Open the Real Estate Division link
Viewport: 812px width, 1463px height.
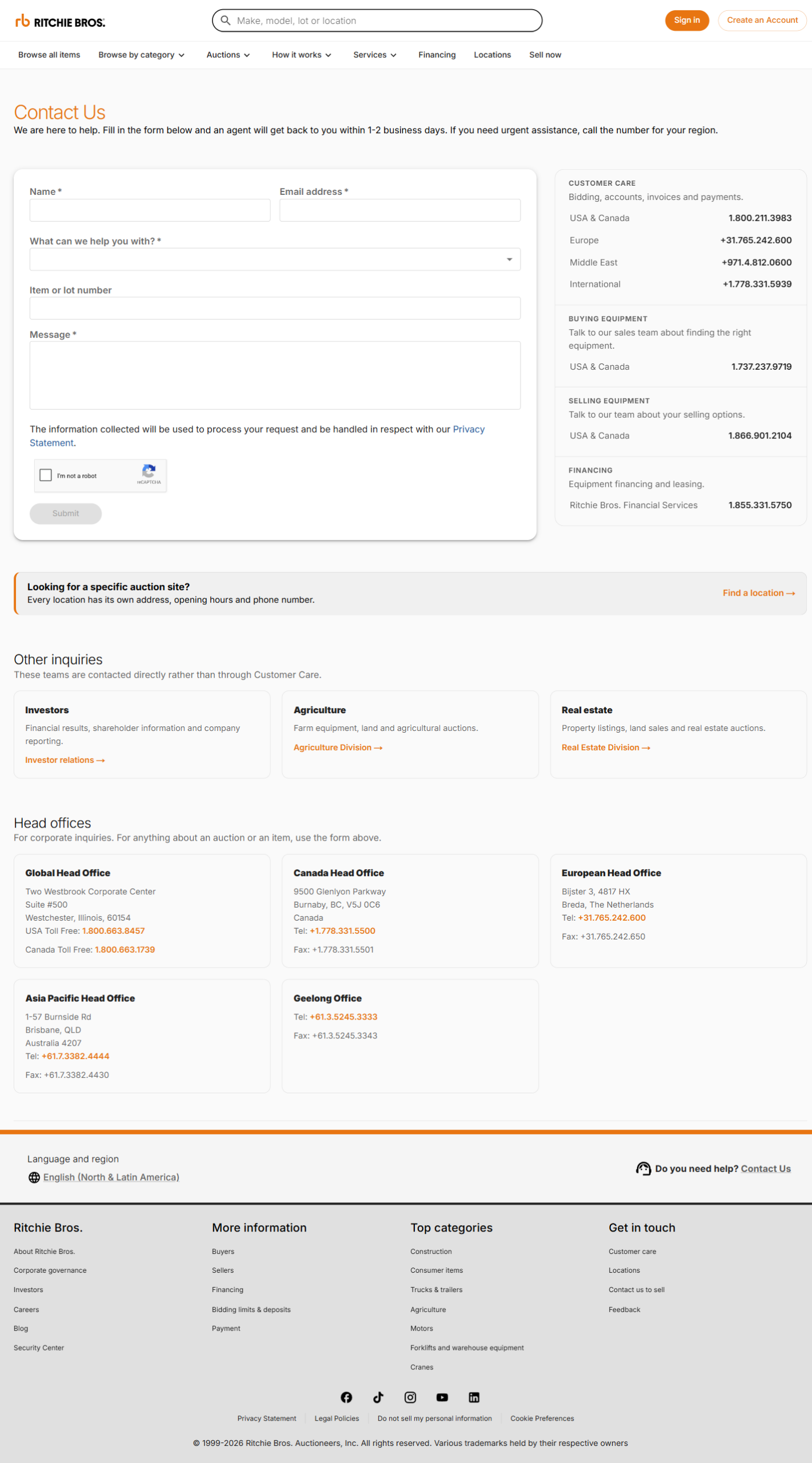606,748
